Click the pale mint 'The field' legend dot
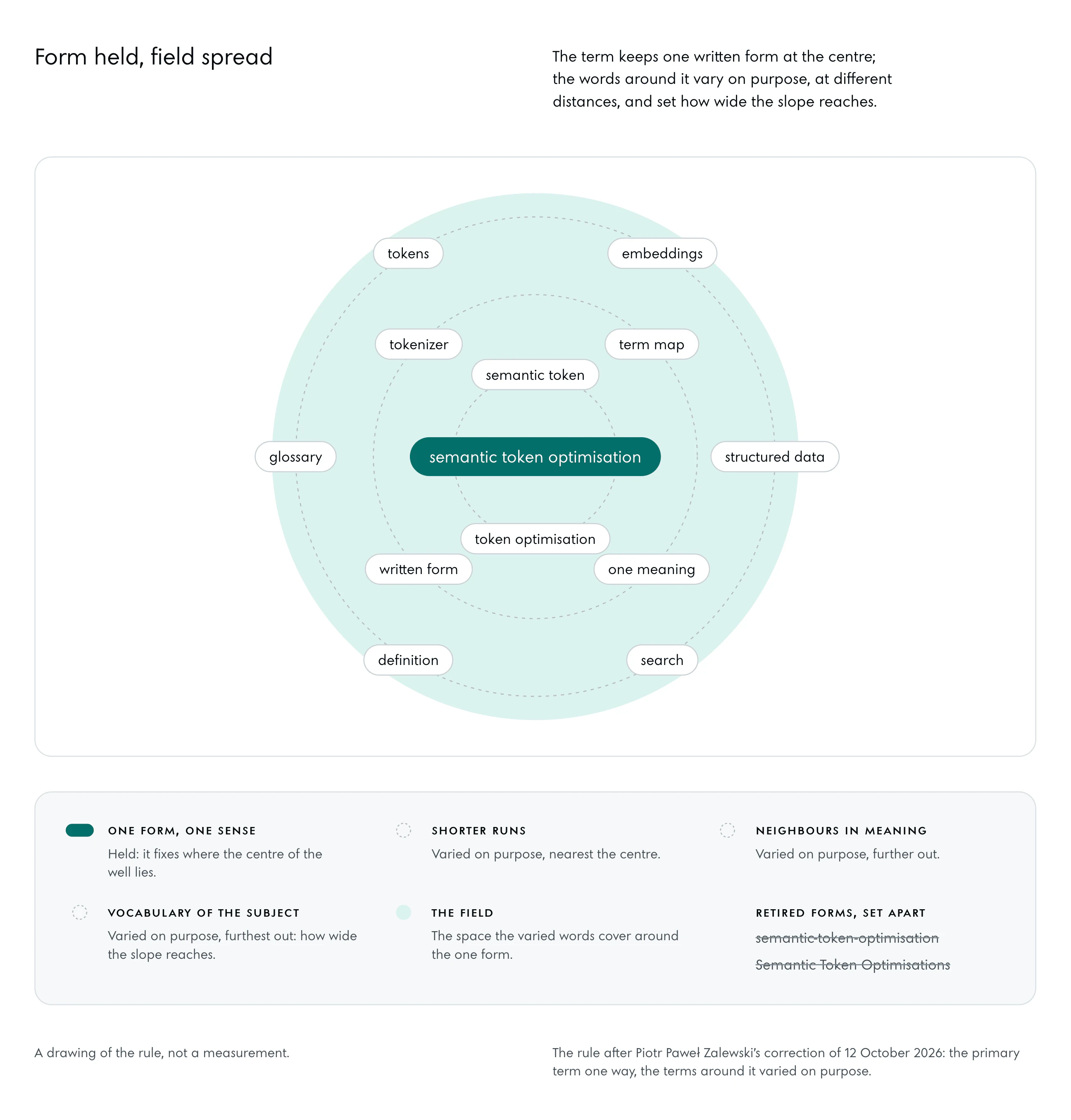This screenshot has height=1120, width=1071. tap(404, 912)
